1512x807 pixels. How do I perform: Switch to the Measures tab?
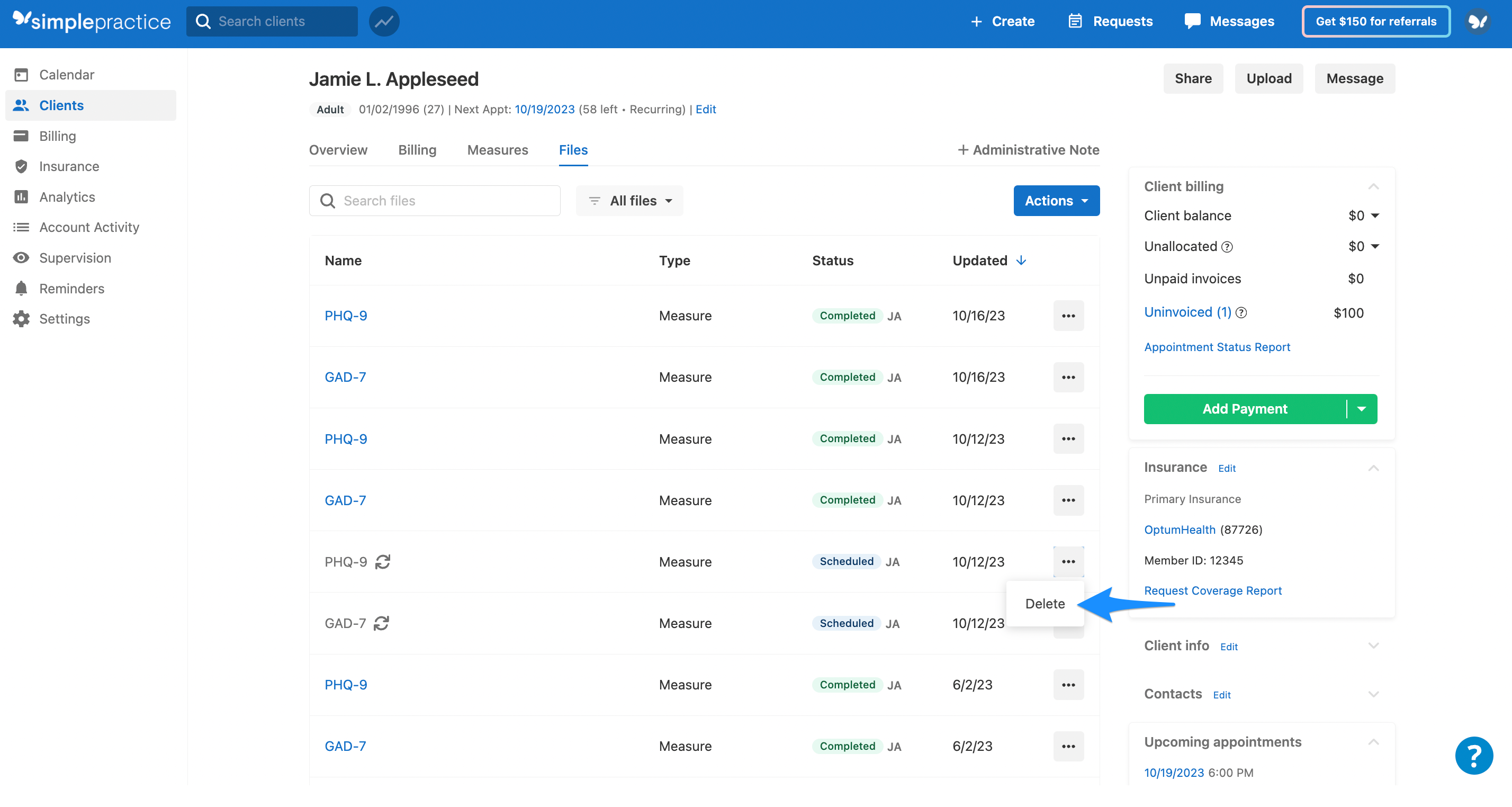[x=497, y=150]
